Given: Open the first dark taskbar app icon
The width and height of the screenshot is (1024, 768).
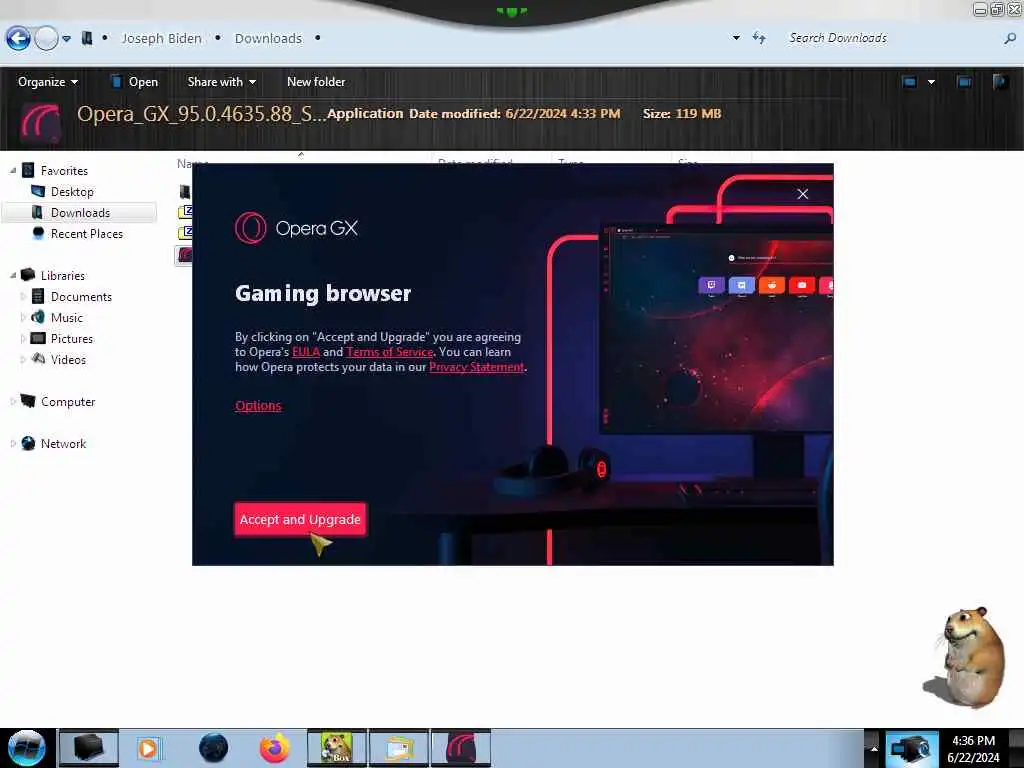Looking at the screenshot, I should click(89, 748).
